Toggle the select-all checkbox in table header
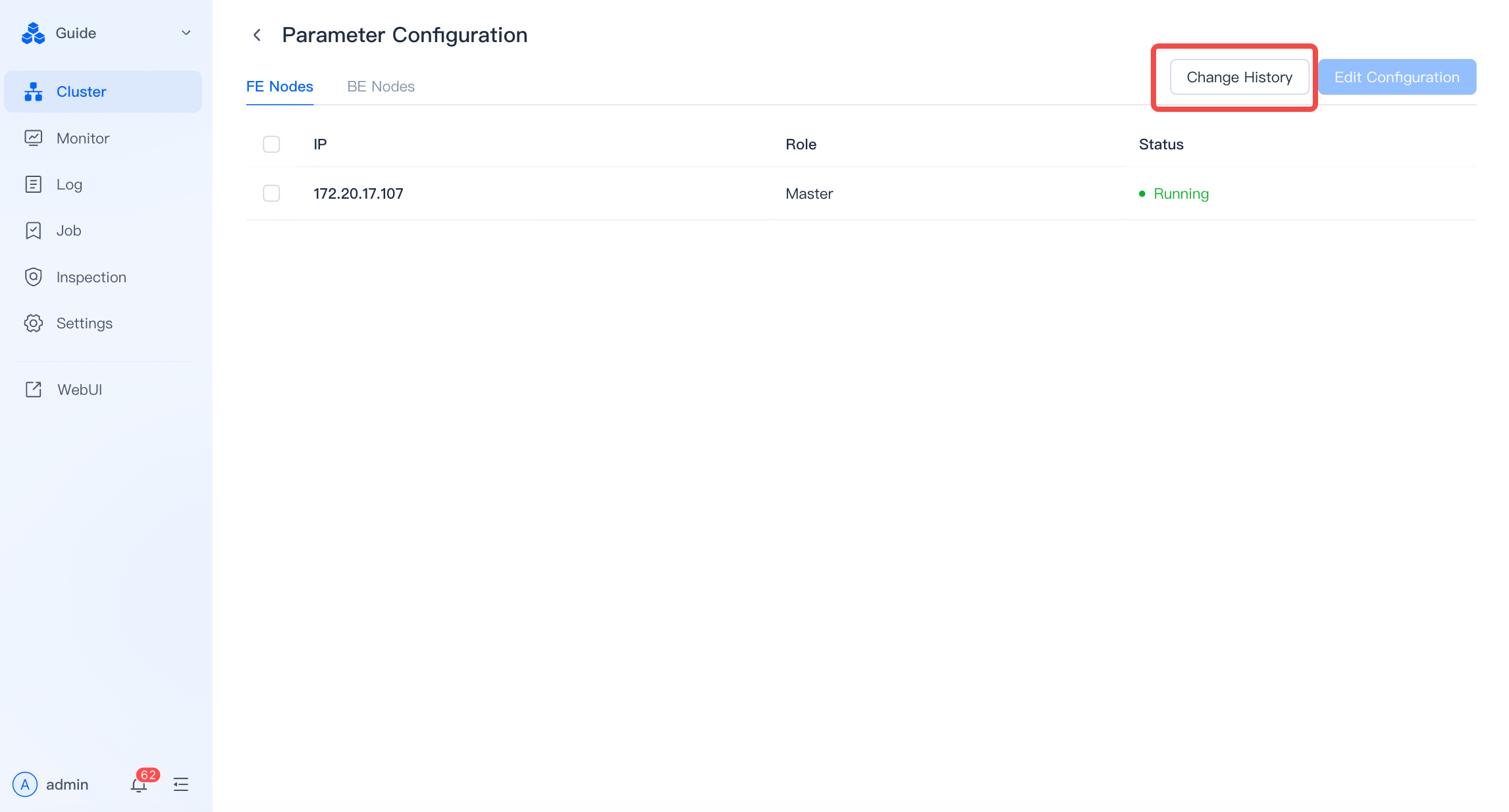Screen dimensions: 1509x812 (x=271, y=144)
